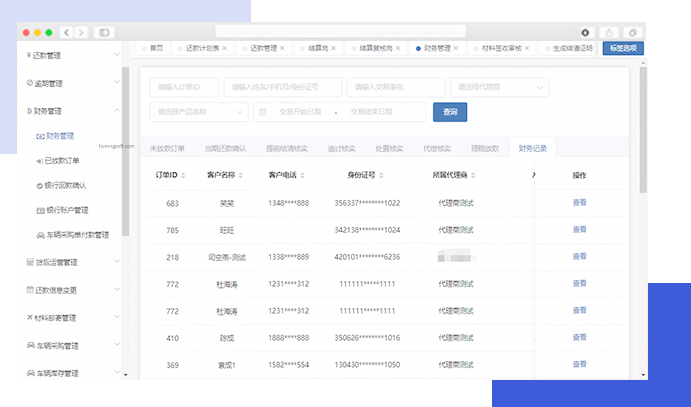
Task: Sort by 订单ID column arrows
Action: (x=184, y=175)
